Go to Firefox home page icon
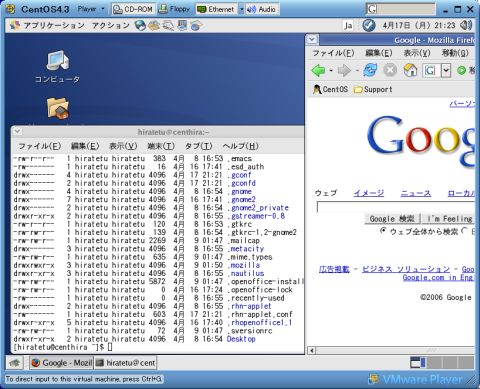This screenshot has width=480, height=389. (410, 70)
